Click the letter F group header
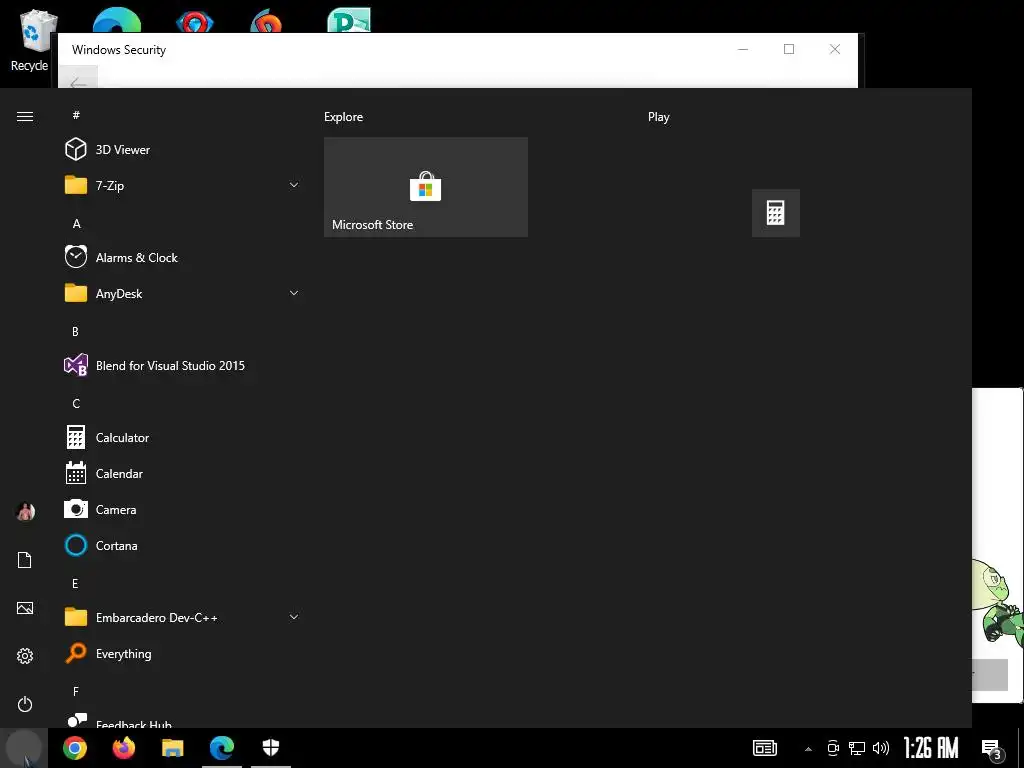 point(76,691)
